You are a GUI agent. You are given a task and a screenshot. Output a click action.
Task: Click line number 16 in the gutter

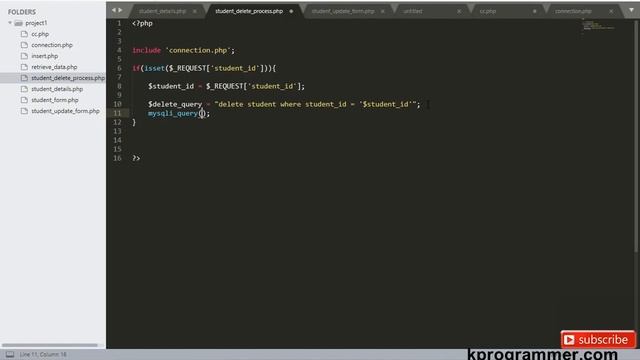tap(117, 158)
